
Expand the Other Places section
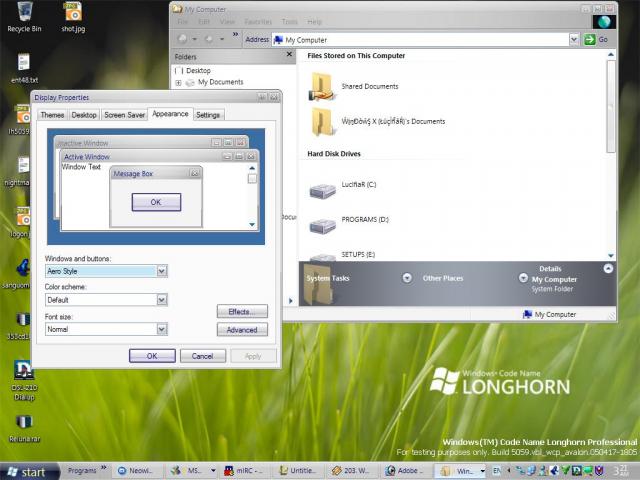coord(523,278)
